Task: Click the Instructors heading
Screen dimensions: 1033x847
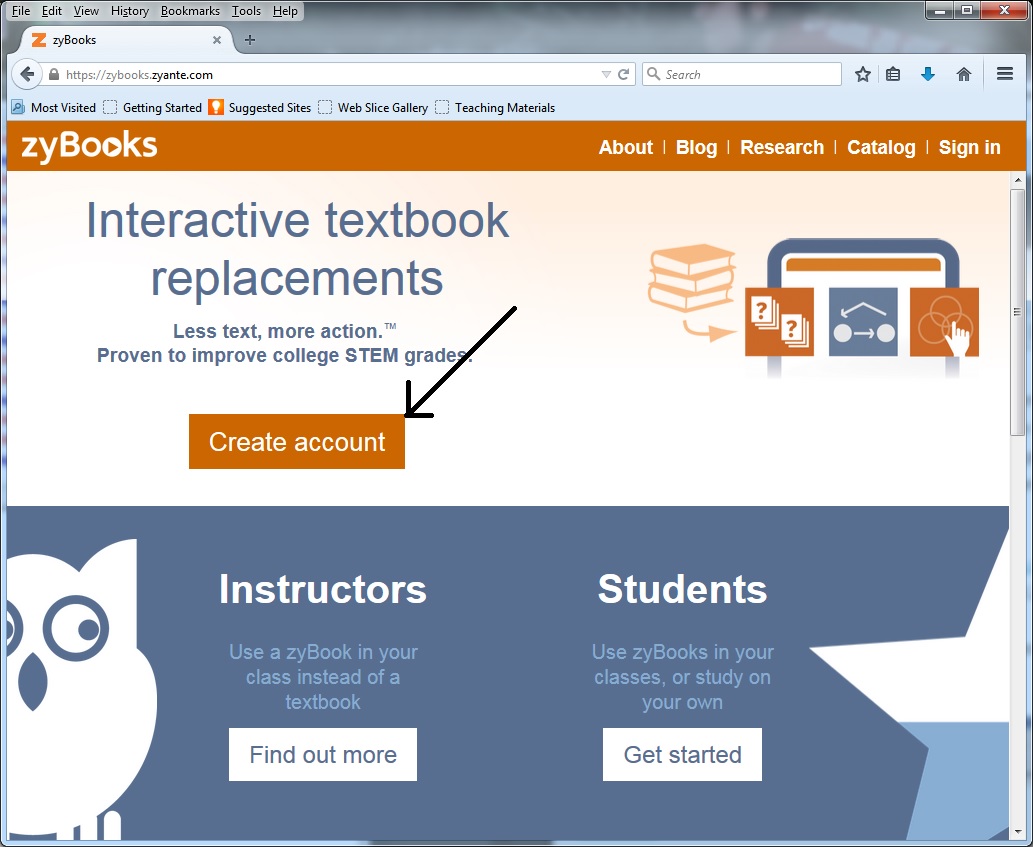Action: (323, 589)
